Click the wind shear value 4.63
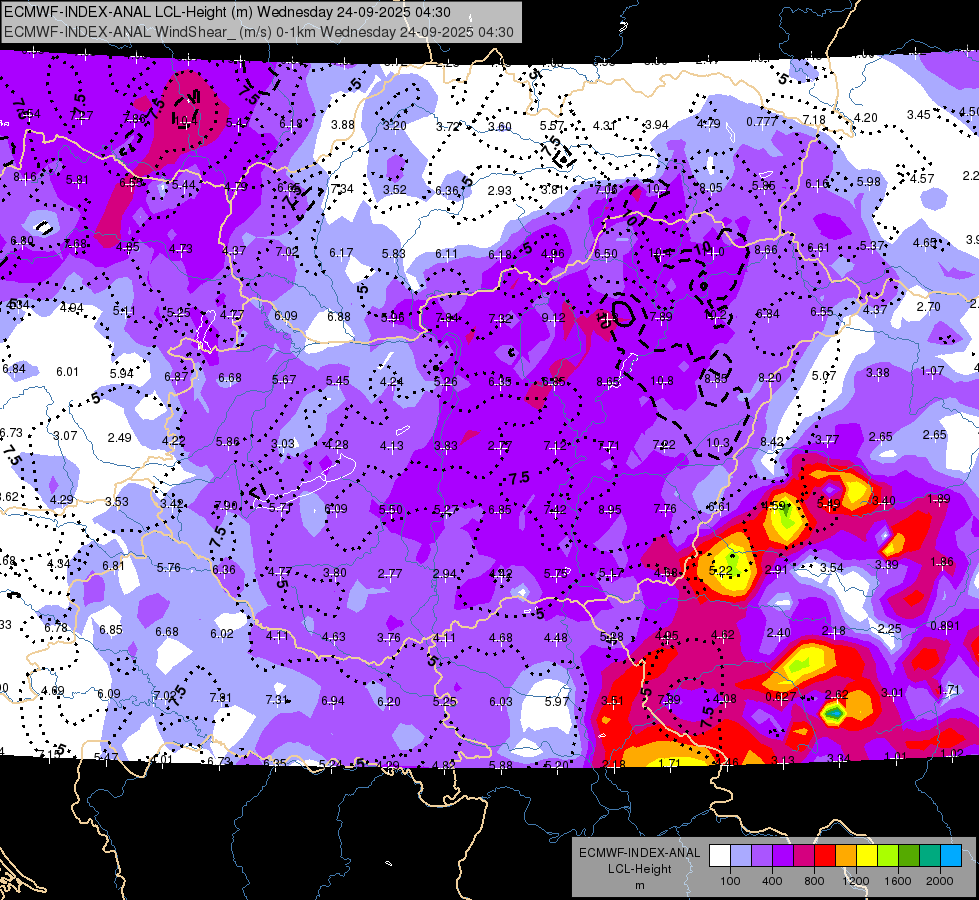979x900 pixels. point(333,637)
